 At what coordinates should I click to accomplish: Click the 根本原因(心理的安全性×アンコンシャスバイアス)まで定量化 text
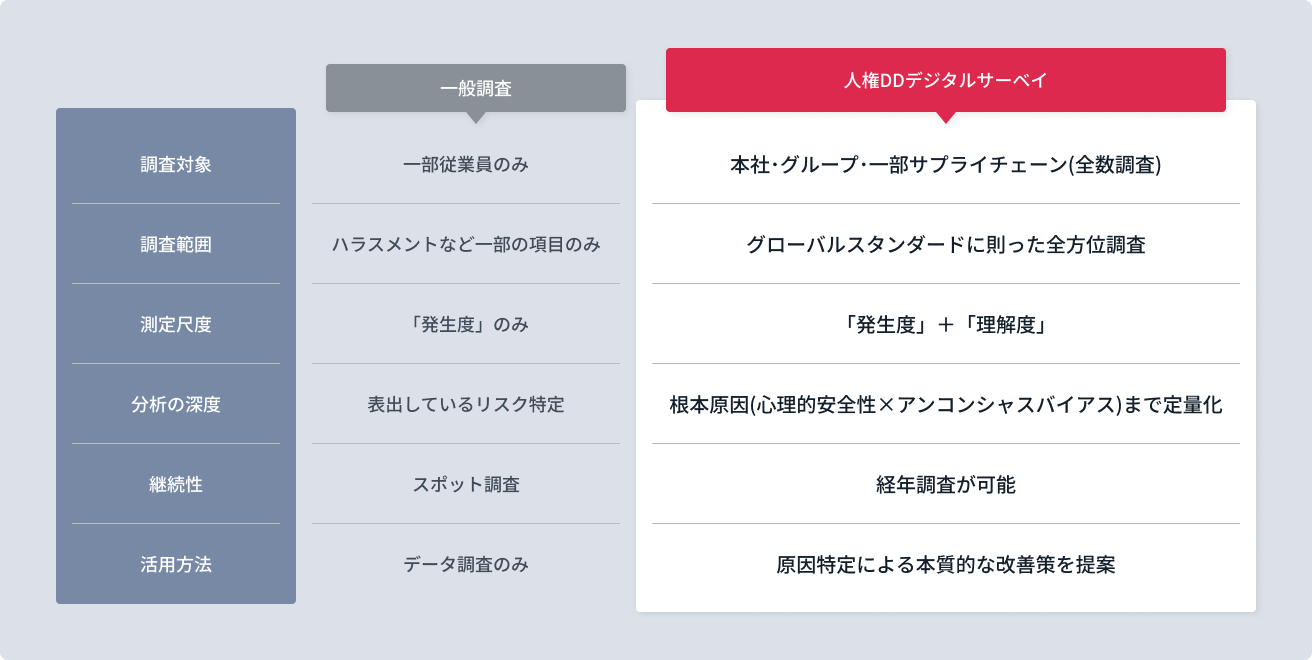tap(946, 404)
